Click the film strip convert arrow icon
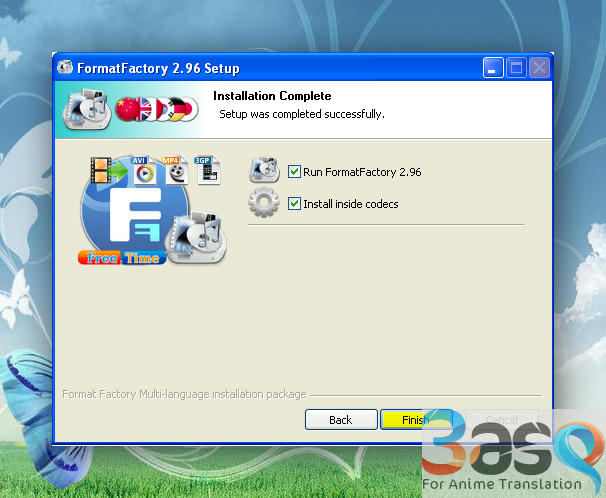 coord(109,170)
